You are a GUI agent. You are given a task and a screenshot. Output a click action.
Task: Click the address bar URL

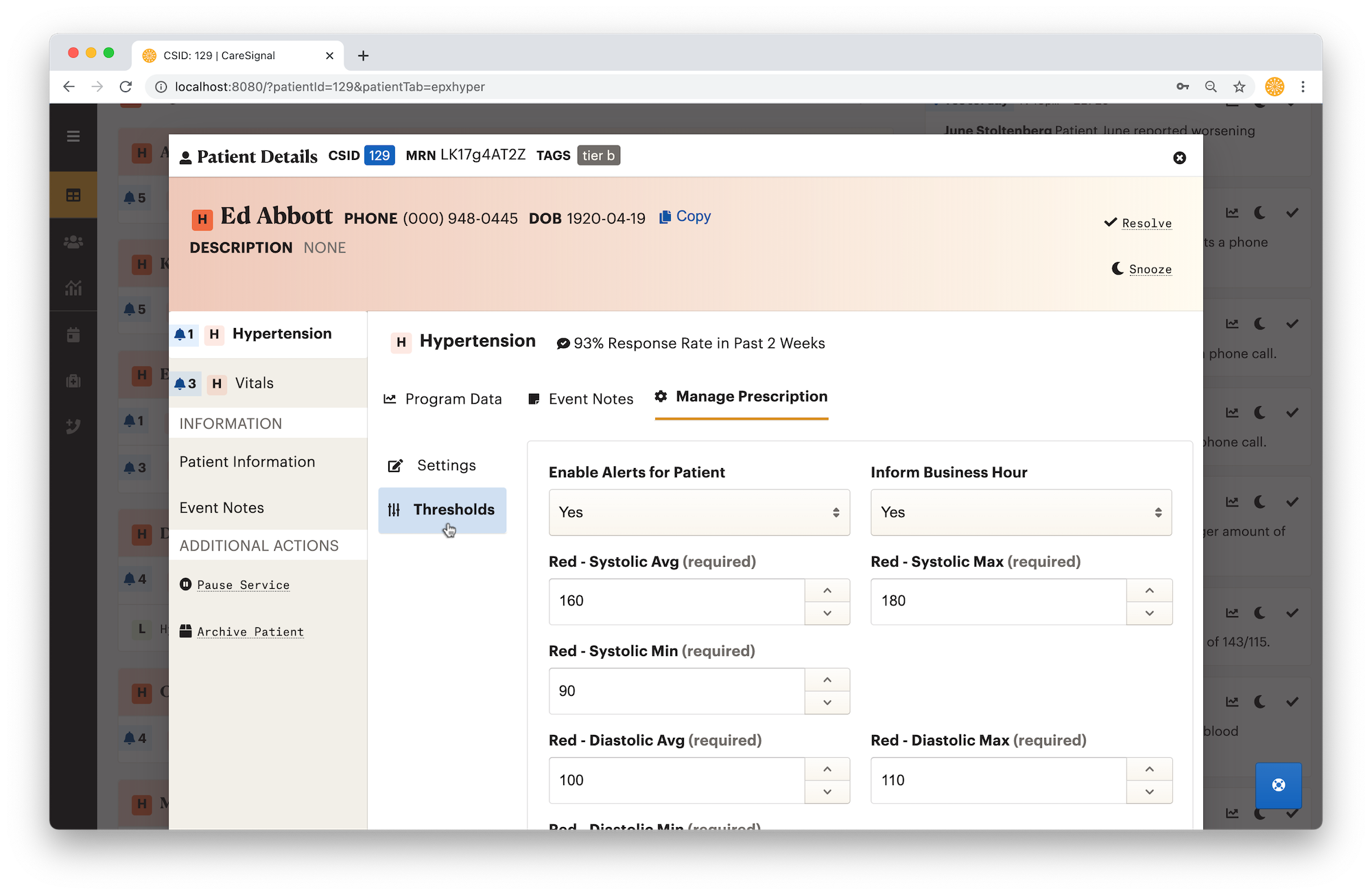pyautogui.click(x=330, y=86)
